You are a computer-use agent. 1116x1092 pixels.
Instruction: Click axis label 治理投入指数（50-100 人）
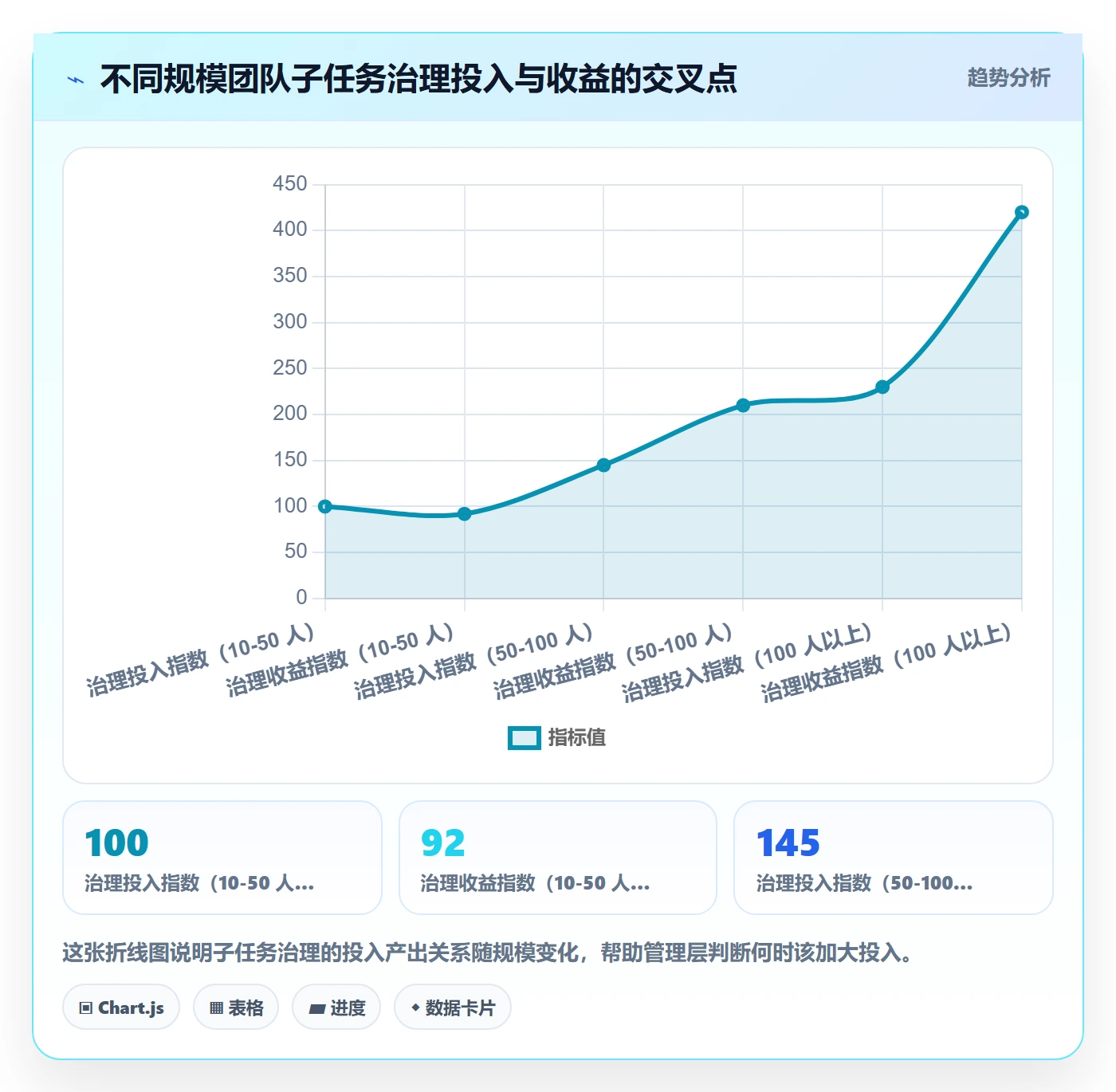474,662
